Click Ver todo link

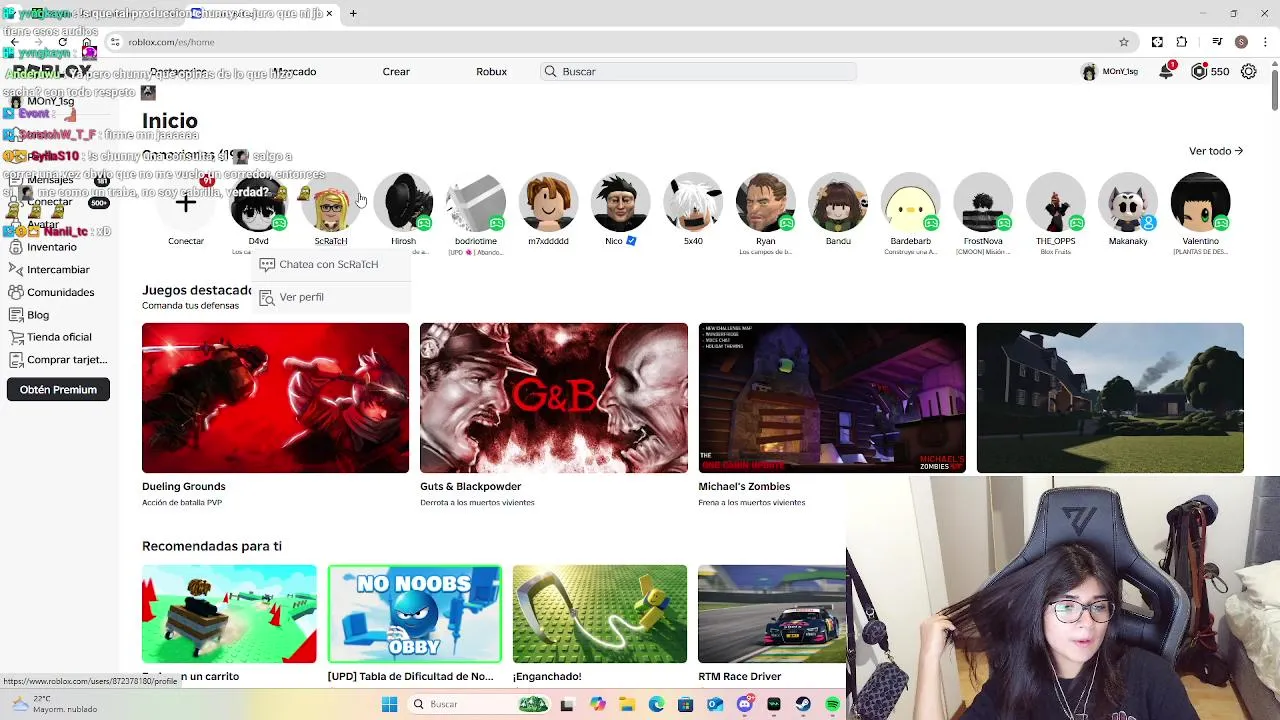click(1216, 151)
